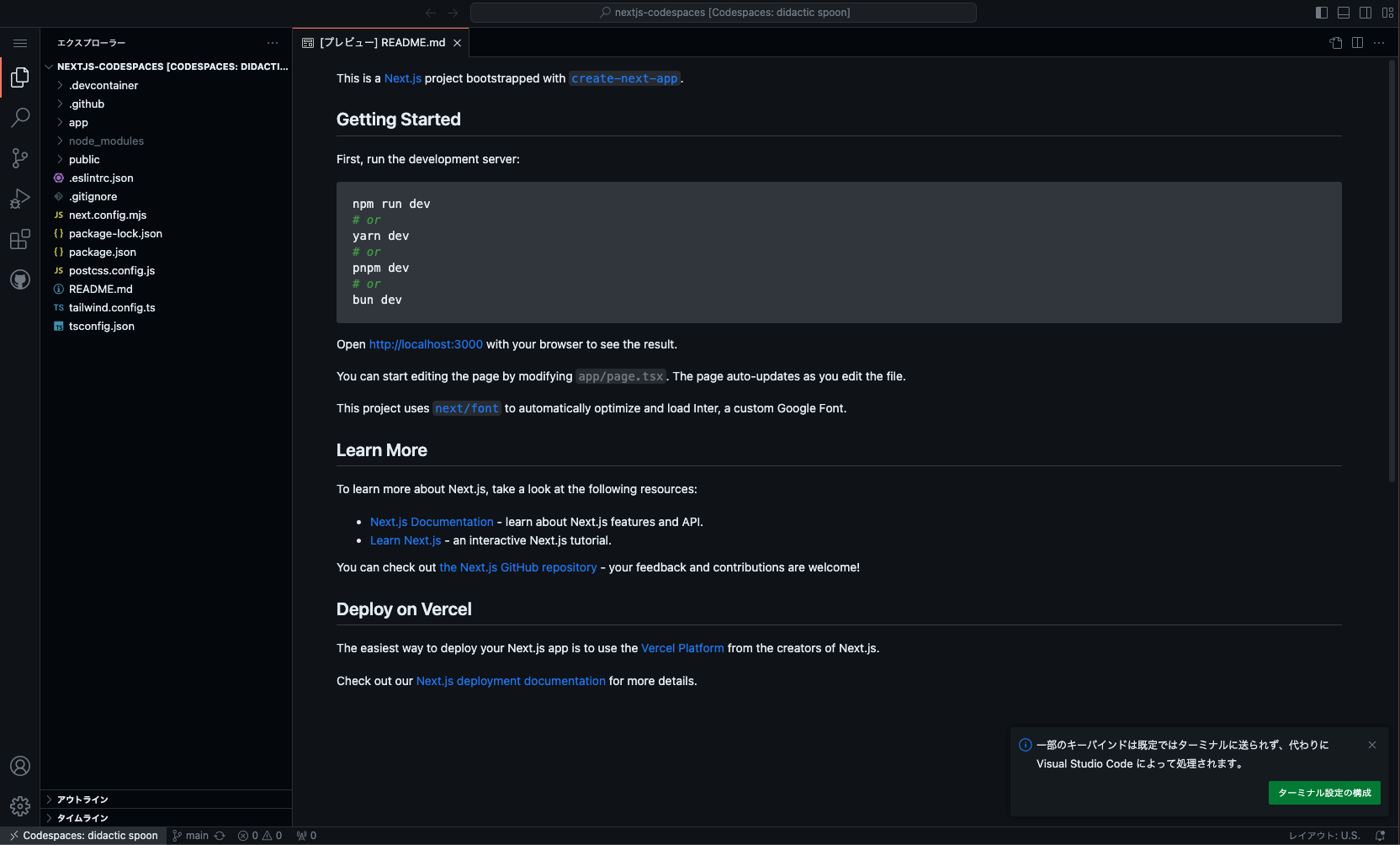Image resolution: width=1400 pixels, height=845 pixels.
Task: Select the README.md preview tab
Action: click(381, 43)
